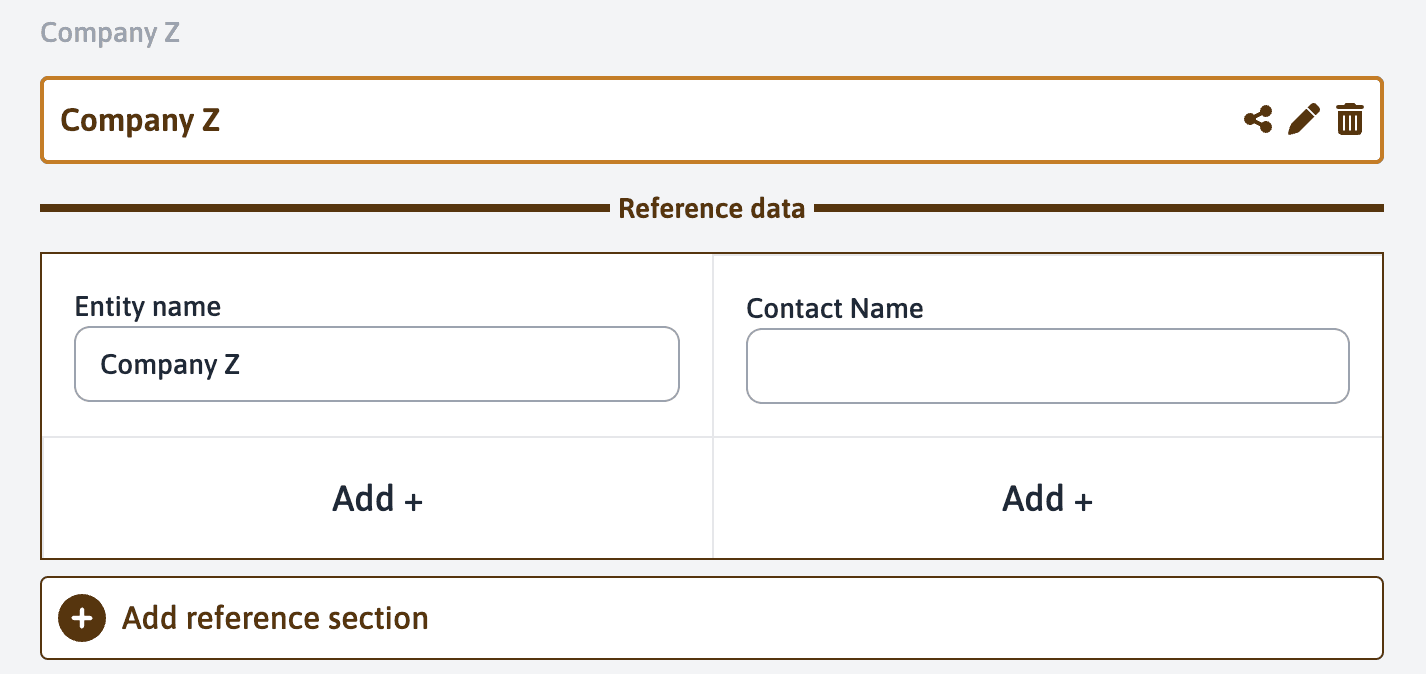1426x674 pixels.
Task: Click the divider line left of Reference data
Action: tap(320, 208)
